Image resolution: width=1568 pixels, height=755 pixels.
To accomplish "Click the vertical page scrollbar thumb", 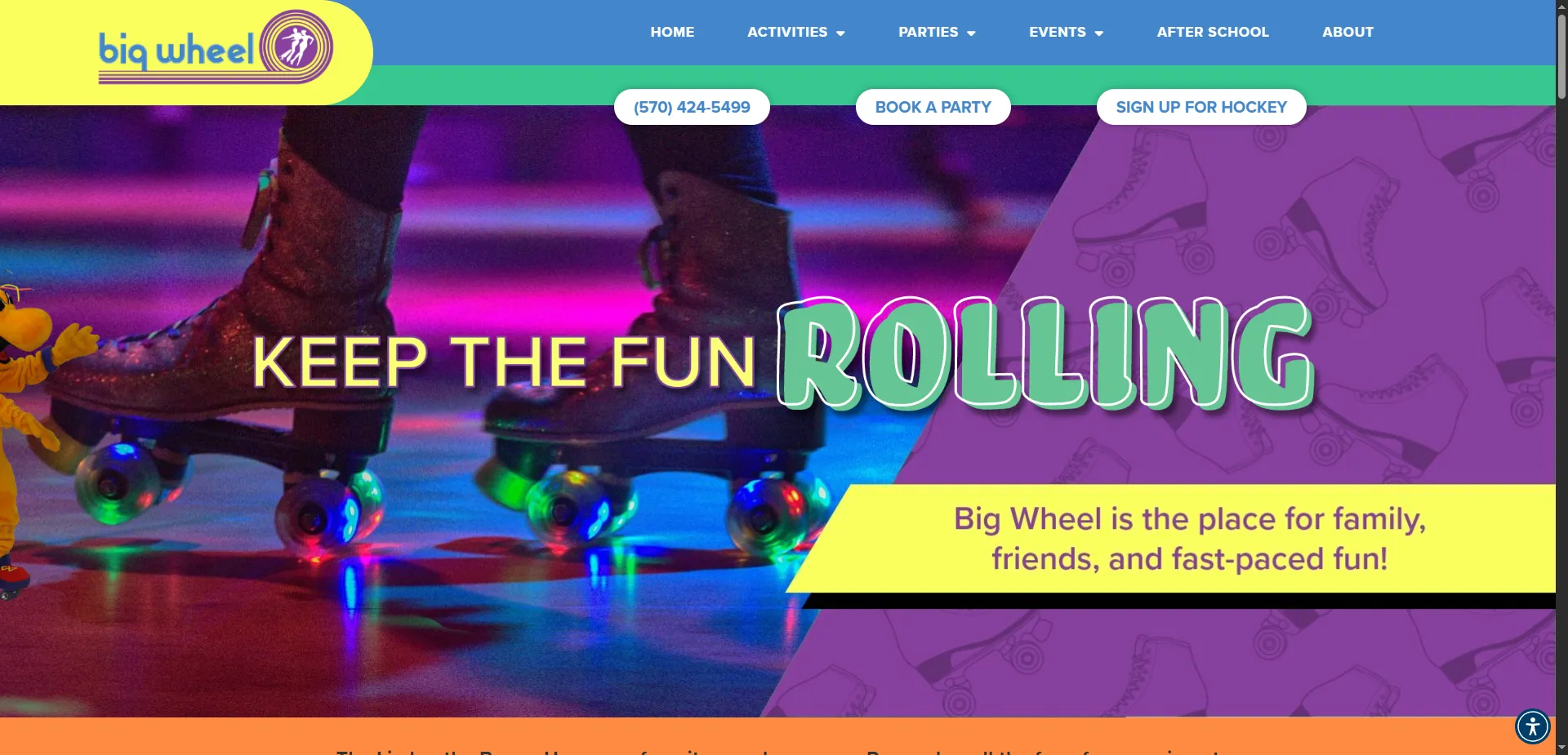I will (1561, 56).
